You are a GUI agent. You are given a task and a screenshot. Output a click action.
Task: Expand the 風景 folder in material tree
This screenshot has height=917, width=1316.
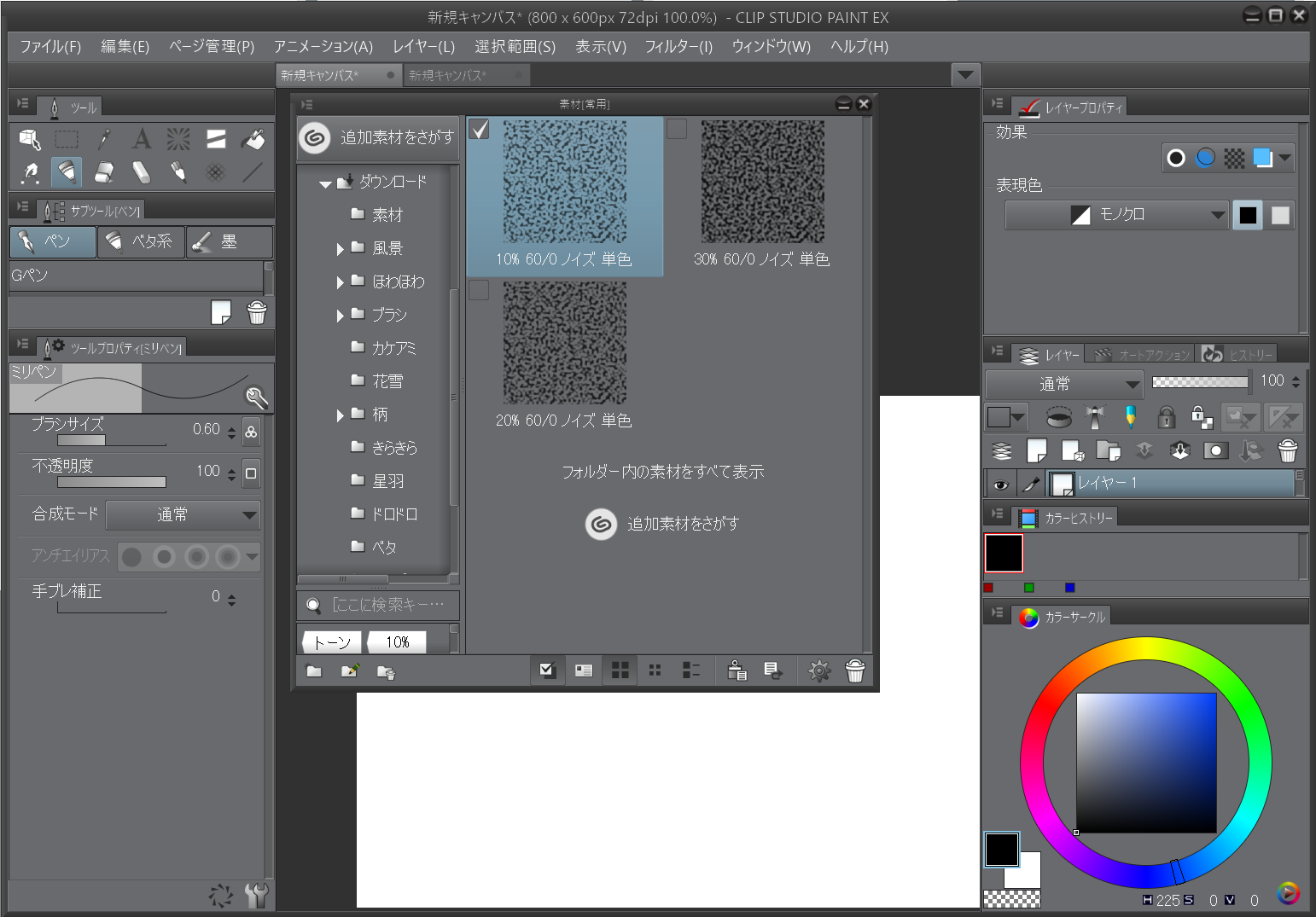tap(340, 249)
